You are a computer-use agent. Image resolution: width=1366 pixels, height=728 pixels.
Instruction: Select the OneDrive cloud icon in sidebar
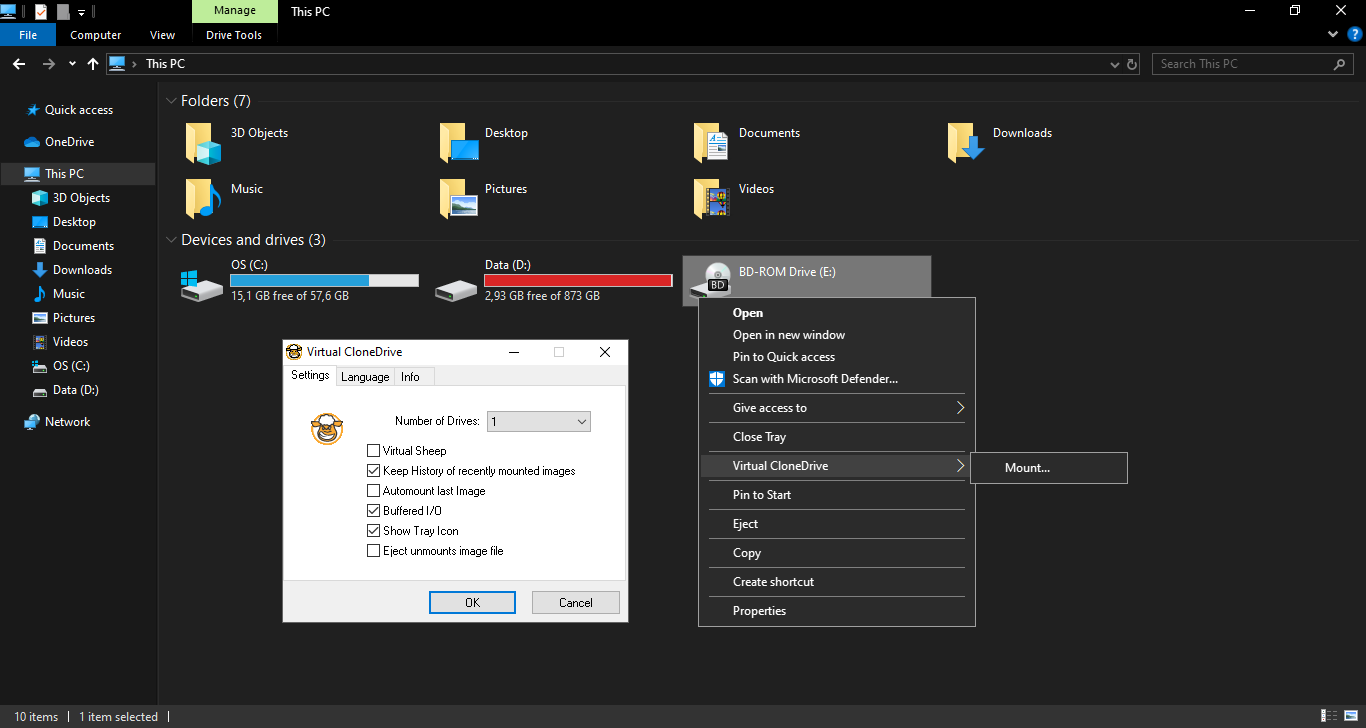click(x=31, y=141)
